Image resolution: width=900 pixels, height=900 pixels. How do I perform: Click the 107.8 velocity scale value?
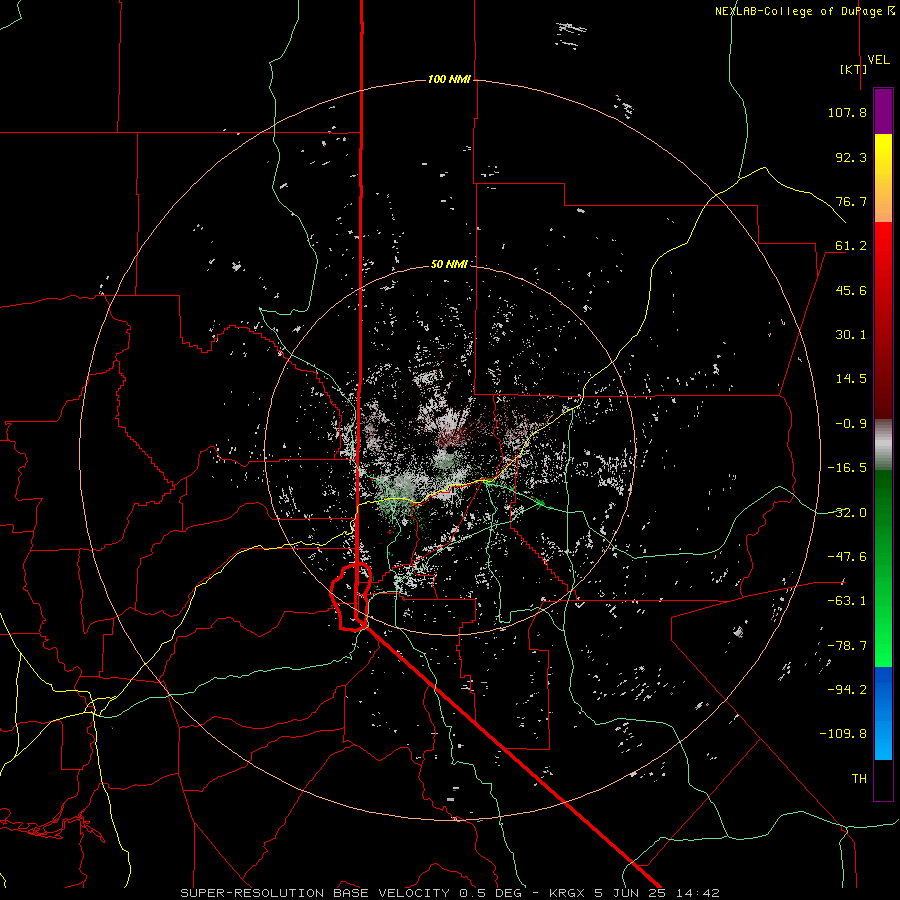847,112
